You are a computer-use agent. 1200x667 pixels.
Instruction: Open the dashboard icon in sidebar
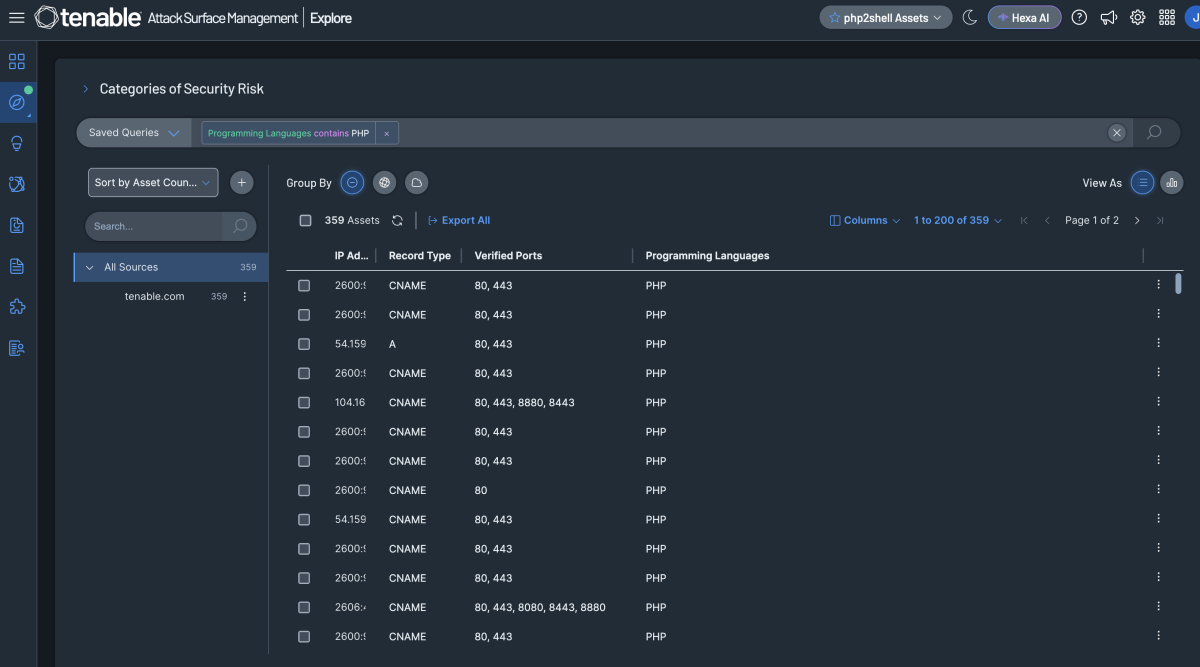click(x=17, y=61)
